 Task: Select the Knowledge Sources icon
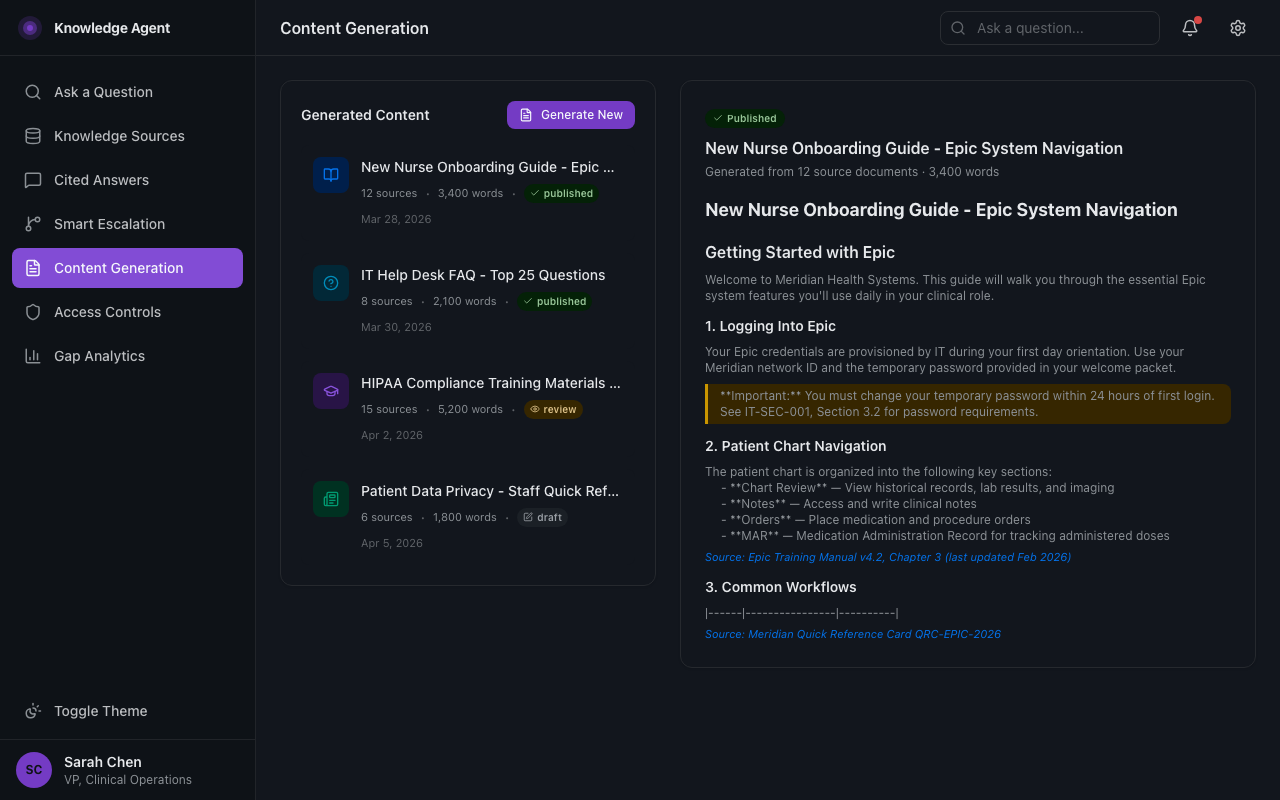tap(33, 136)
